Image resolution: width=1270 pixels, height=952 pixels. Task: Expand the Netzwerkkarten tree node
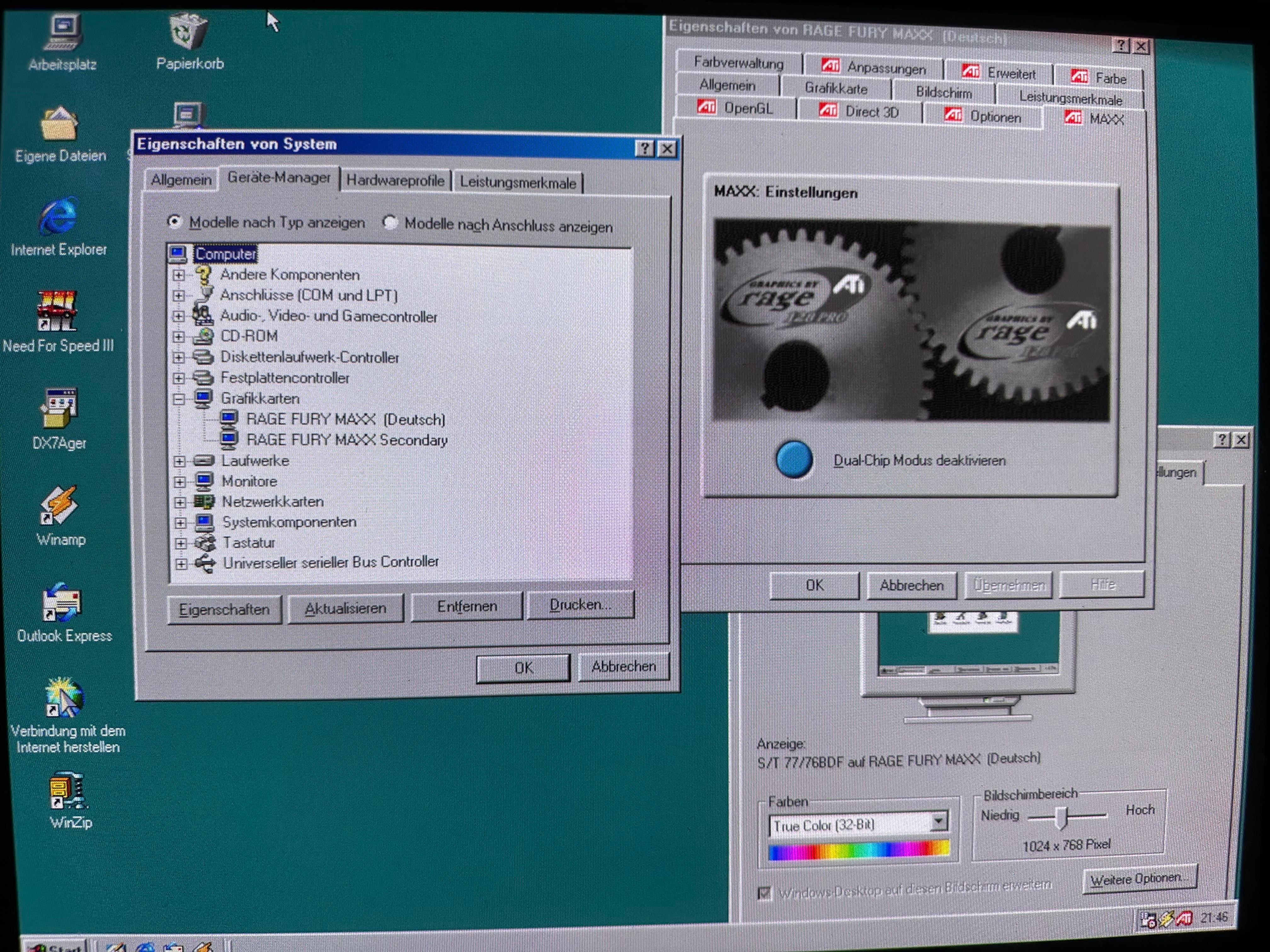pyautogui.click(x=180, y=503)
